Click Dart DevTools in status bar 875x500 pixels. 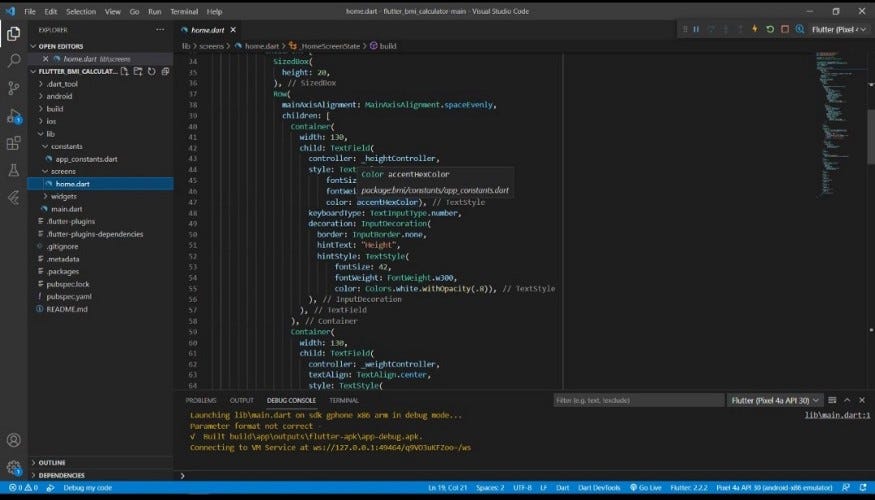coord(599,488)
